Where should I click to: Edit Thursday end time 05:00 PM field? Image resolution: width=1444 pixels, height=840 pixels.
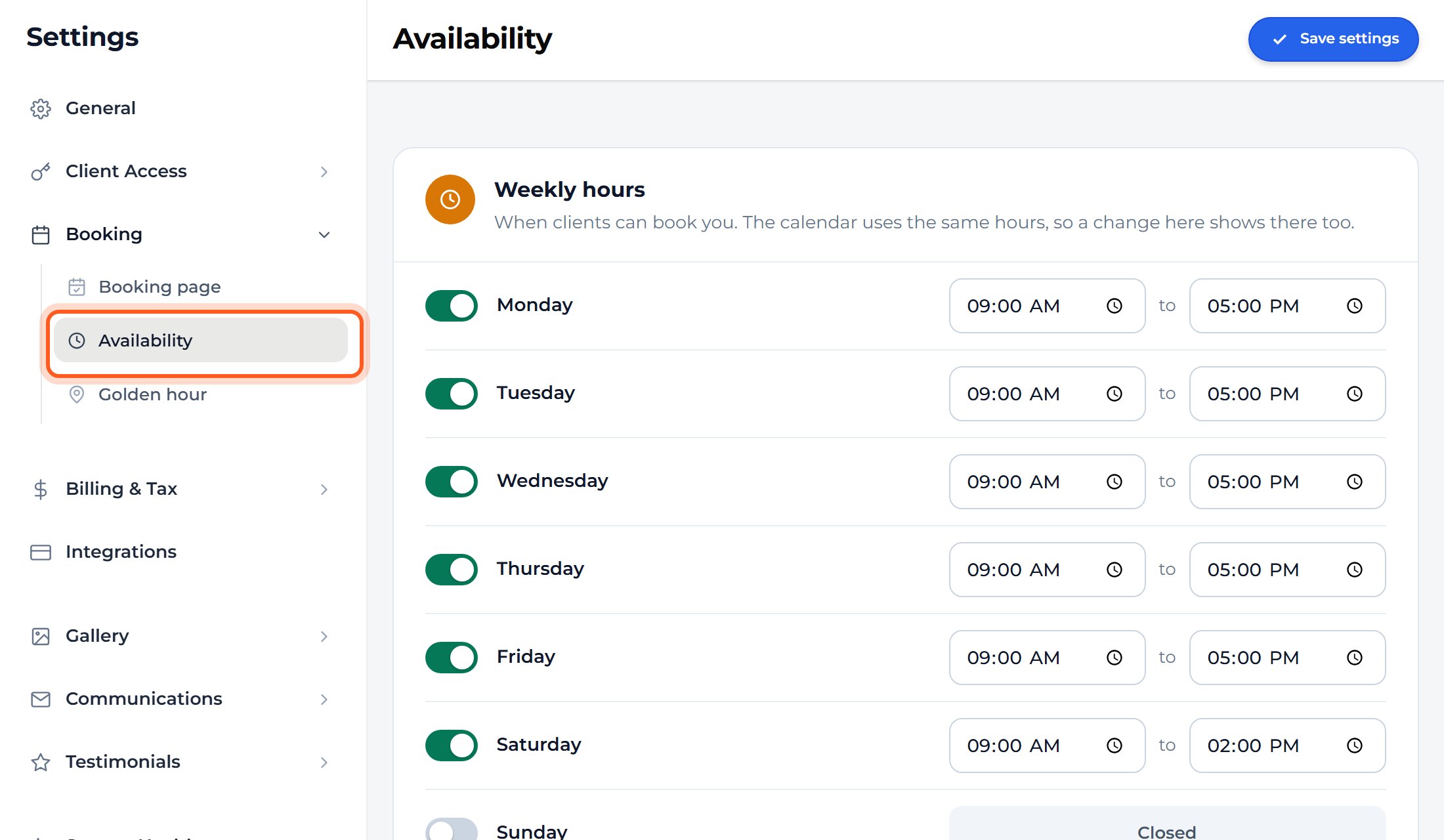coord(1287,570)
